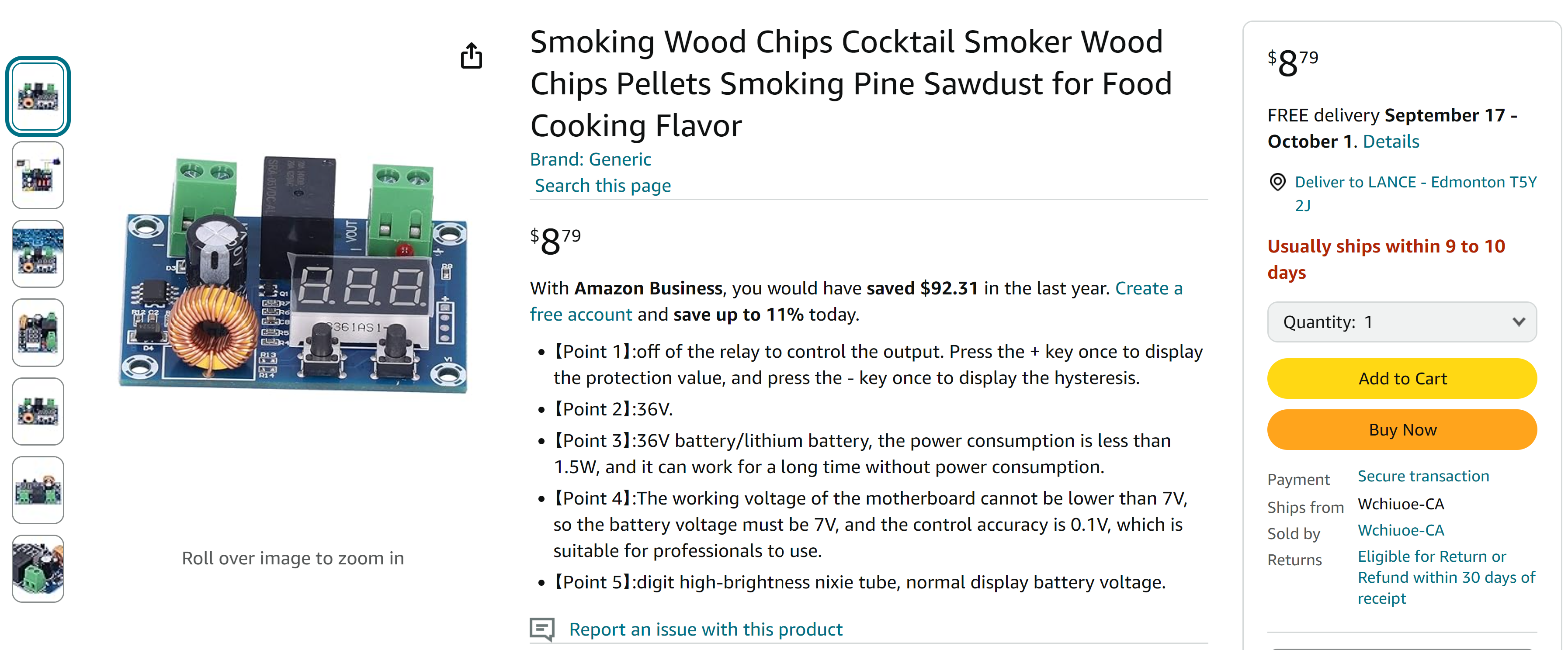Open the Quantity dropdown
Screen dimensions: 1568x650
pos(1402,322)
